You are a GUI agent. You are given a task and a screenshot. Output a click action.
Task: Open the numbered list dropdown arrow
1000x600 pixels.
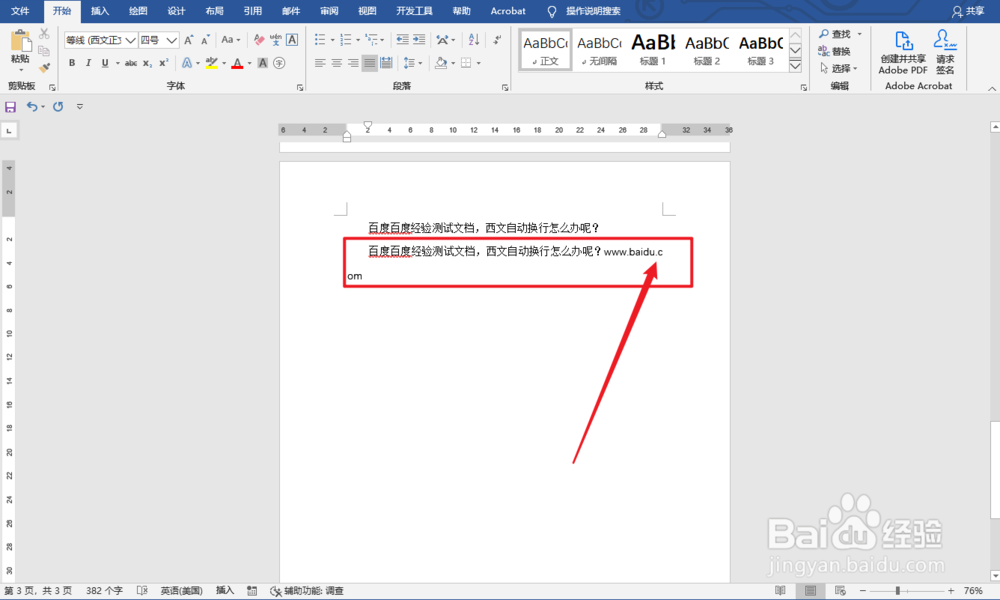click(358, 40)
